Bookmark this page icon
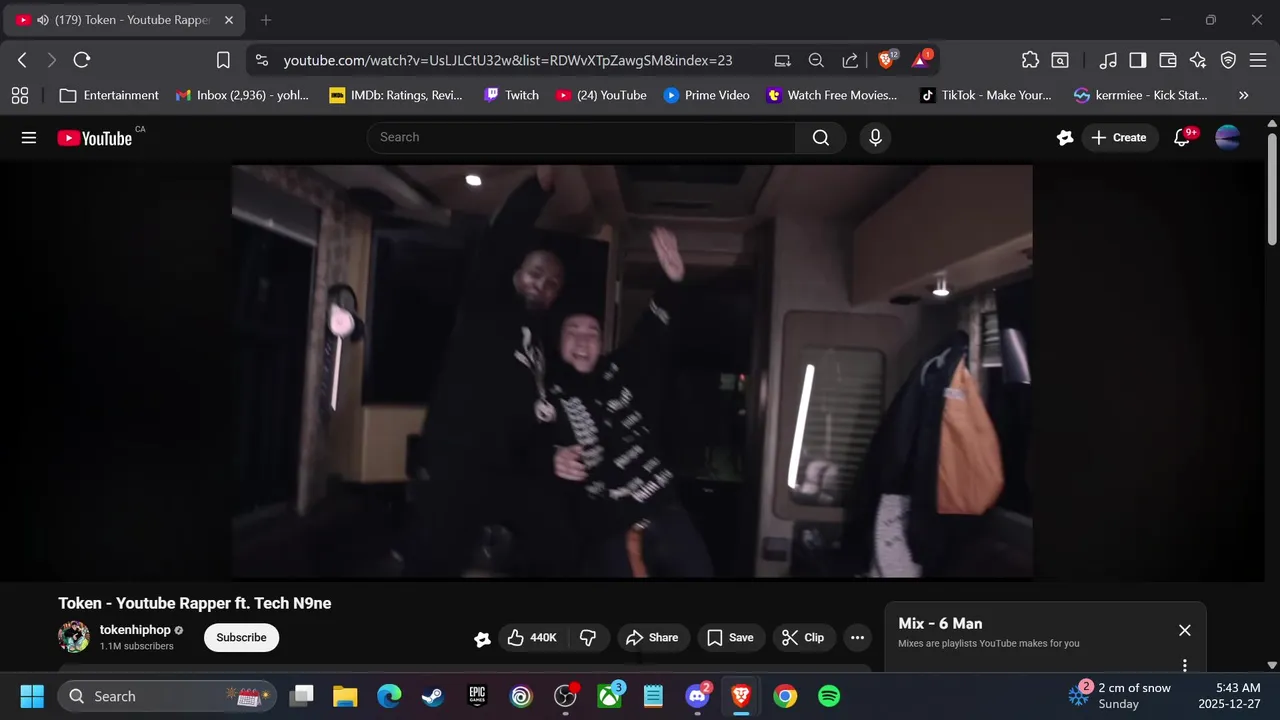 coord(223,60)
